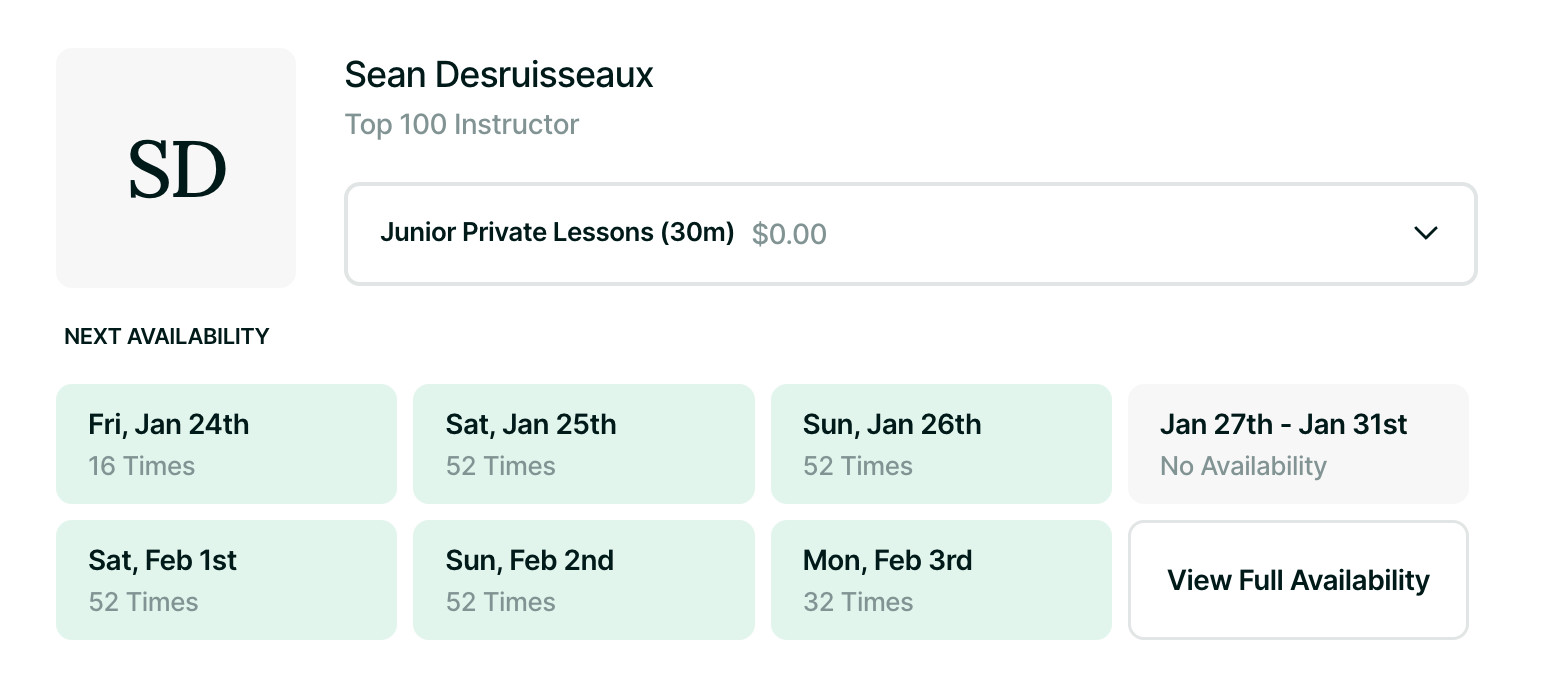Image resolution: width=1566 pixels, height=680 pixels.
Task: Click the Junior Private Lessons (30m) label
Action: pyautogui.click(x=557, y=233)
